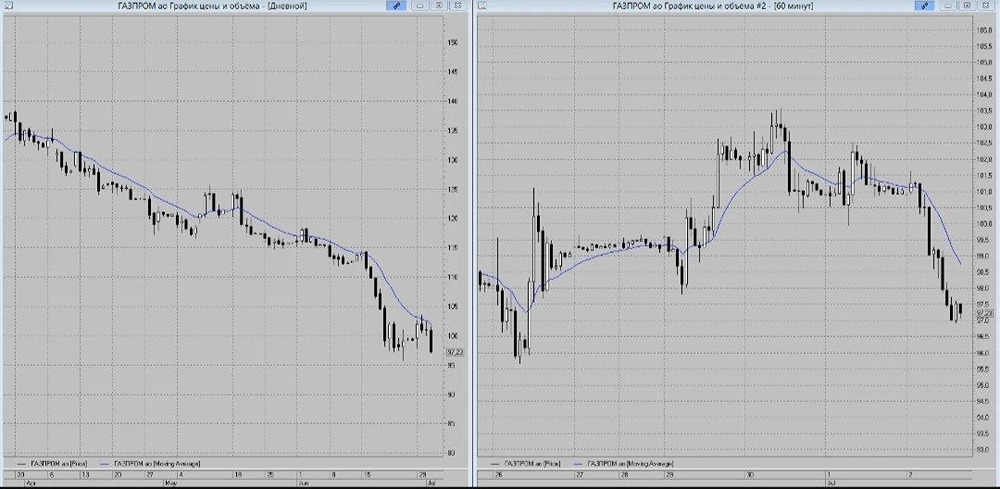Screen dimensions: 1000x489
Task: Click the 97,22 last price label on the daily chart
Action: 455,351
